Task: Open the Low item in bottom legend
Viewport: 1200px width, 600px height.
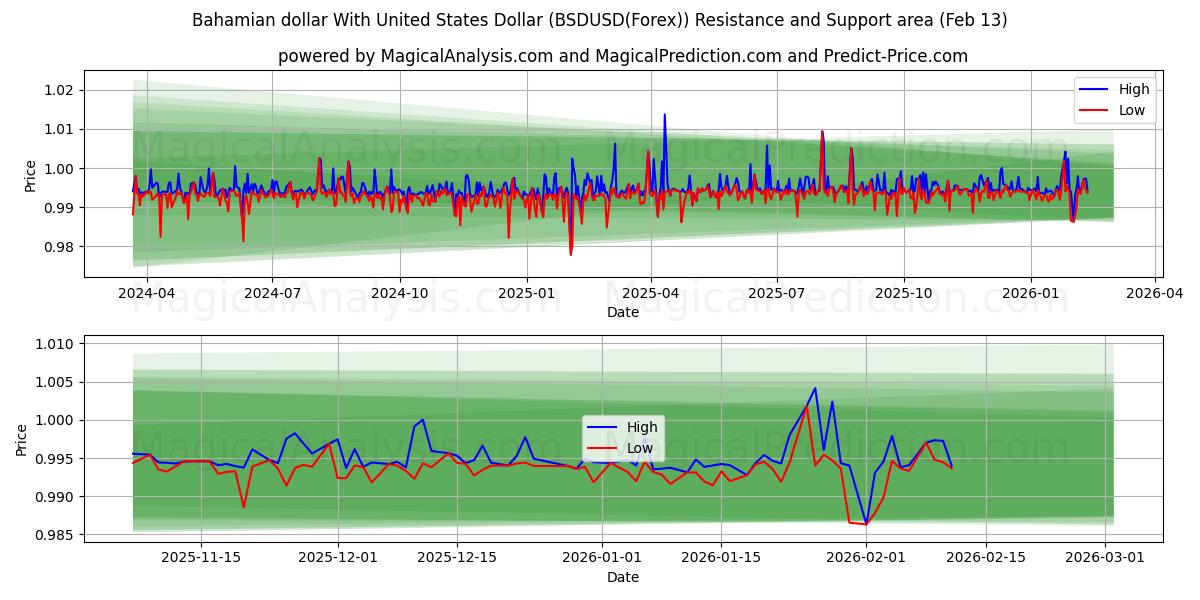Action: tap(640, 448)
